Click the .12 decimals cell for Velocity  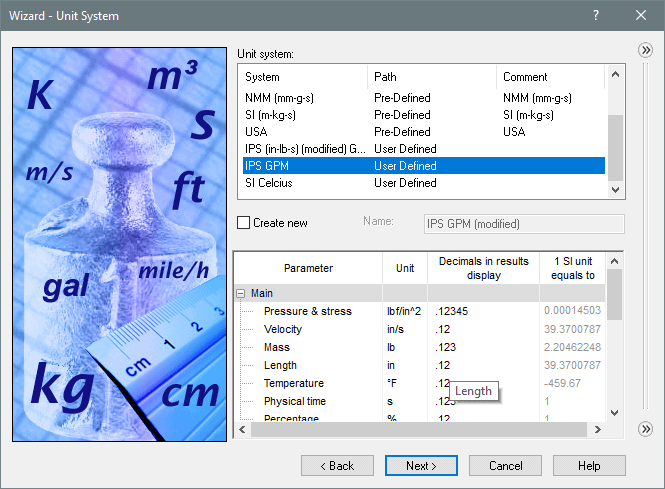(483, 329)
